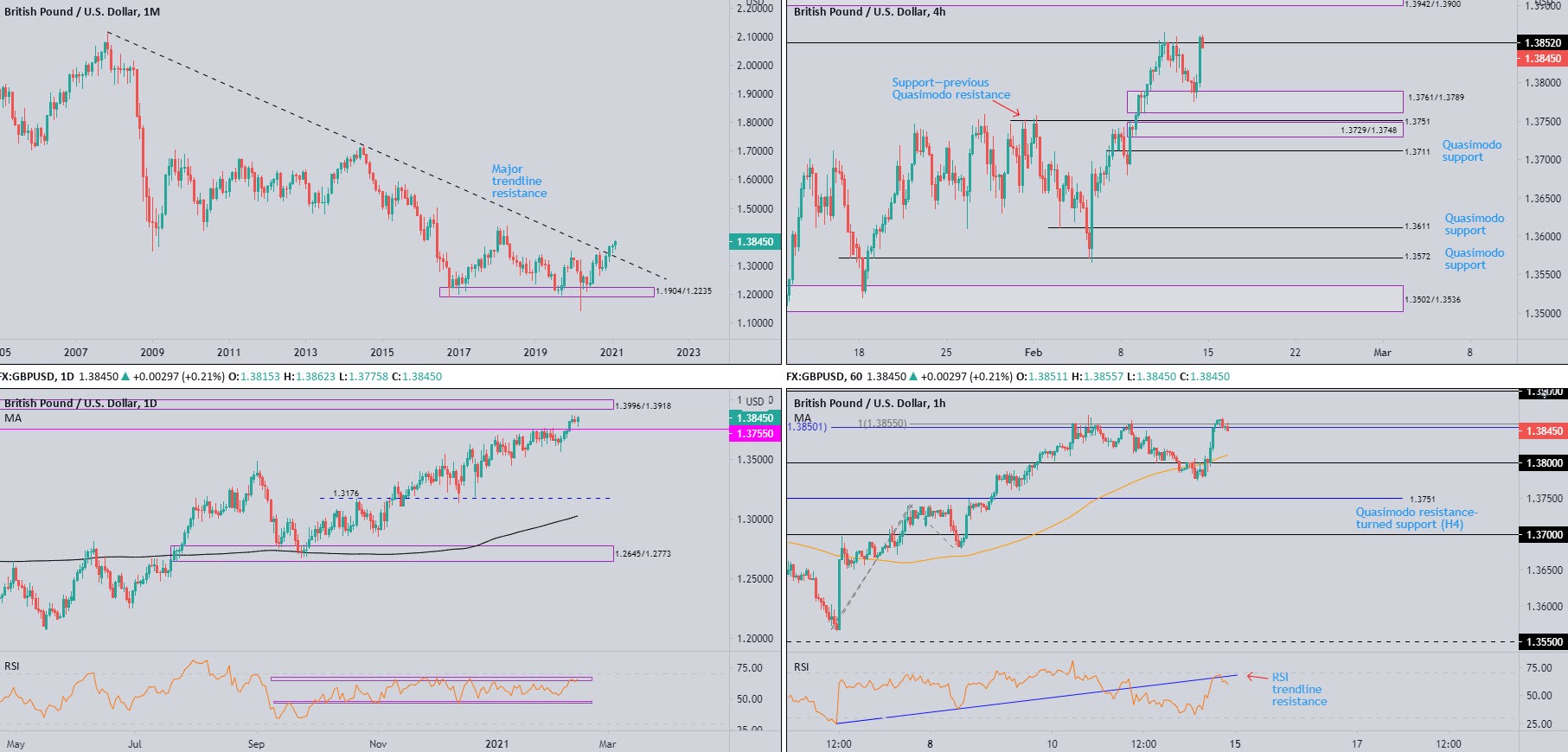Select the pink 1.37550 price tag
This screenshot has width=1568, height=752.
[755, 433]
